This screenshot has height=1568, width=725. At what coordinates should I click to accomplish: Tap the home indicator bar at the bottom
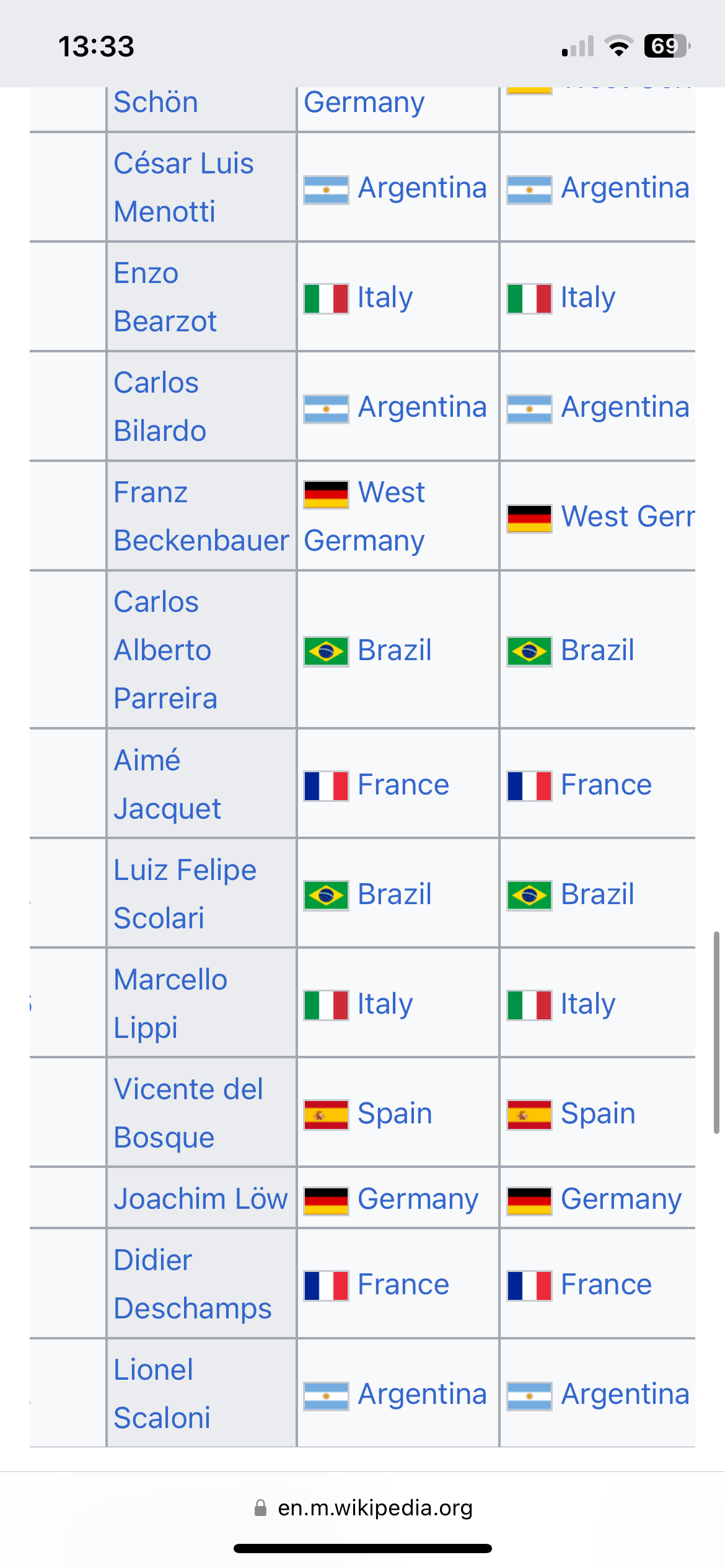tap(362, 1548)
